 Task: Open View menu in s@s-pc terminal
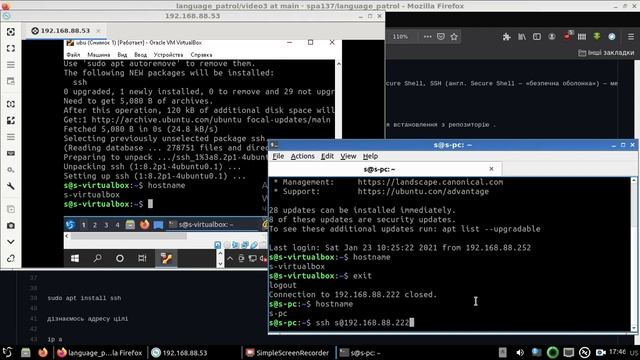click(348, 156)
